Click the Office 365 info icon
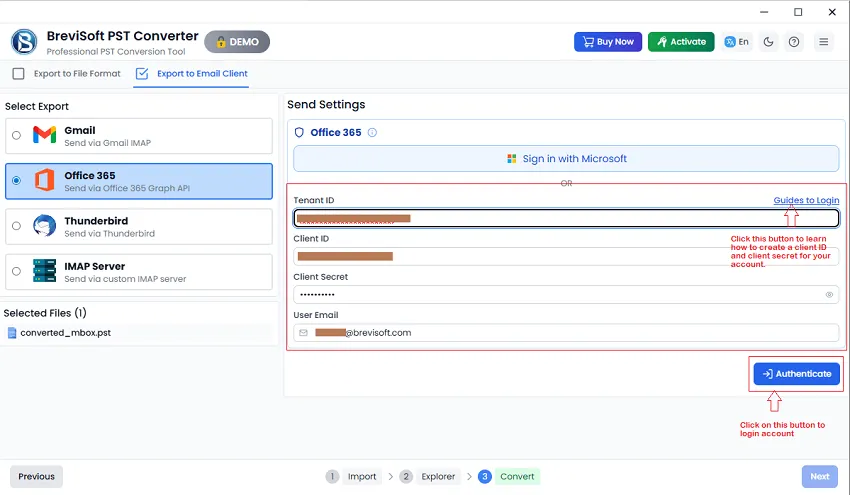 tap(372, 132)
